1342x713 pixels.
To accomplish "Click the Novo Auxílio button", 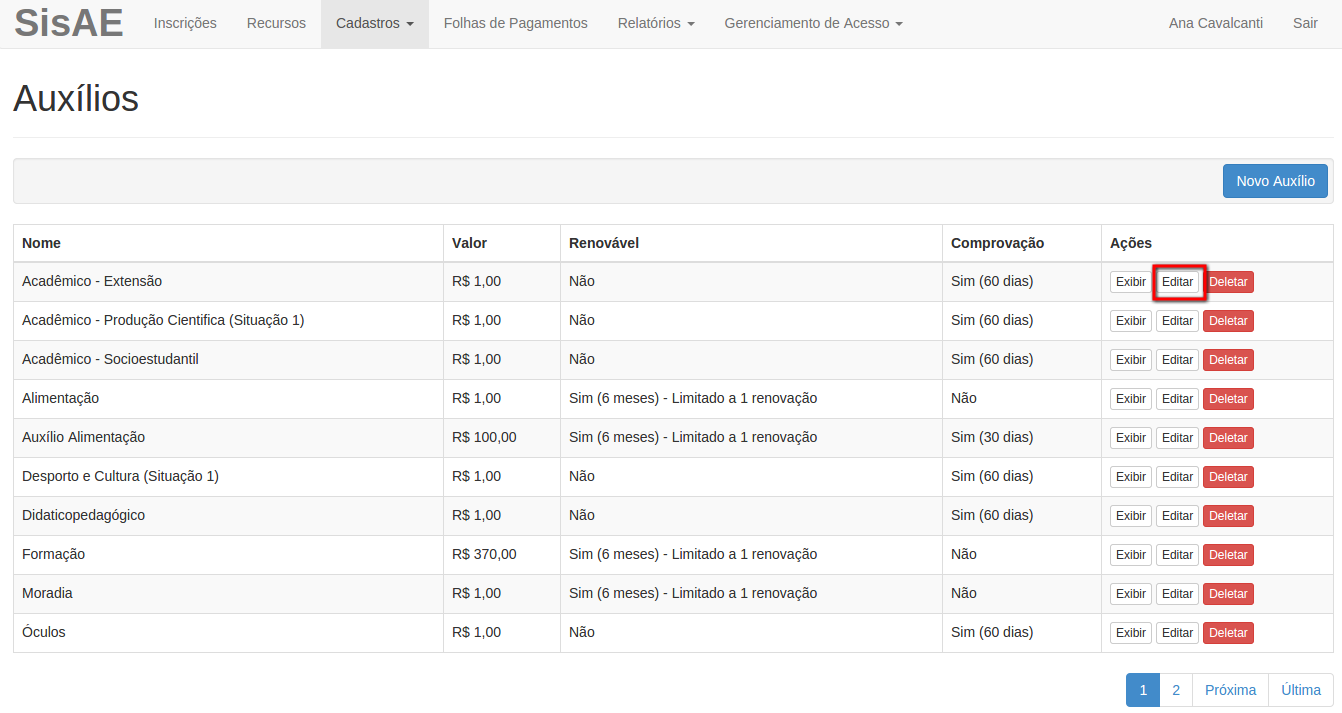I will pos(1275,181).
